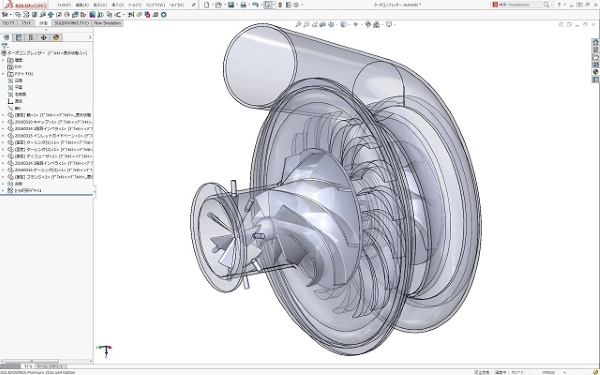This screenshot has height=375, width=600.
Task: Click the Print icon in top toolbar
Action: coord(243,5)
